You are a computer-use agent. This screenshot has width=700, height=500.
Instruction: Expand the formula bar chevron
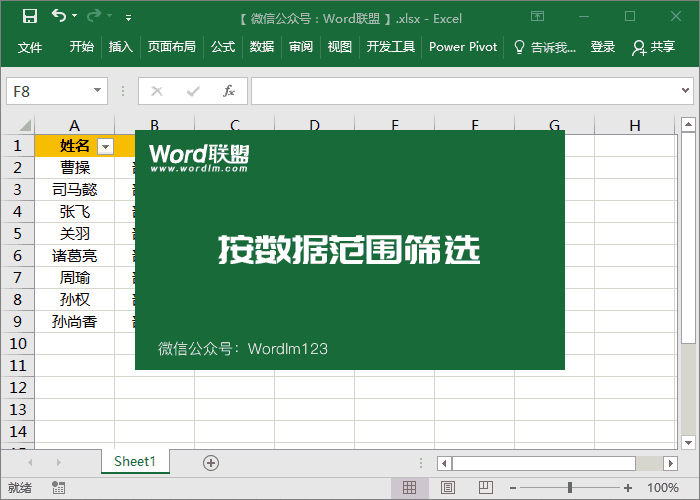[x=685, y=91]
